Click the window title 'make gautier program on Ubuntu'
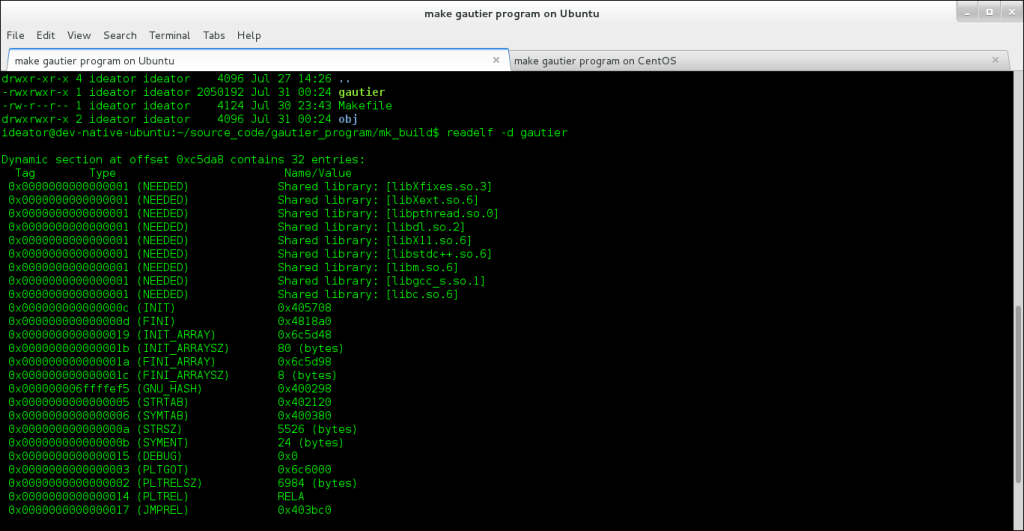1024x531 pixels. point(511,13)
